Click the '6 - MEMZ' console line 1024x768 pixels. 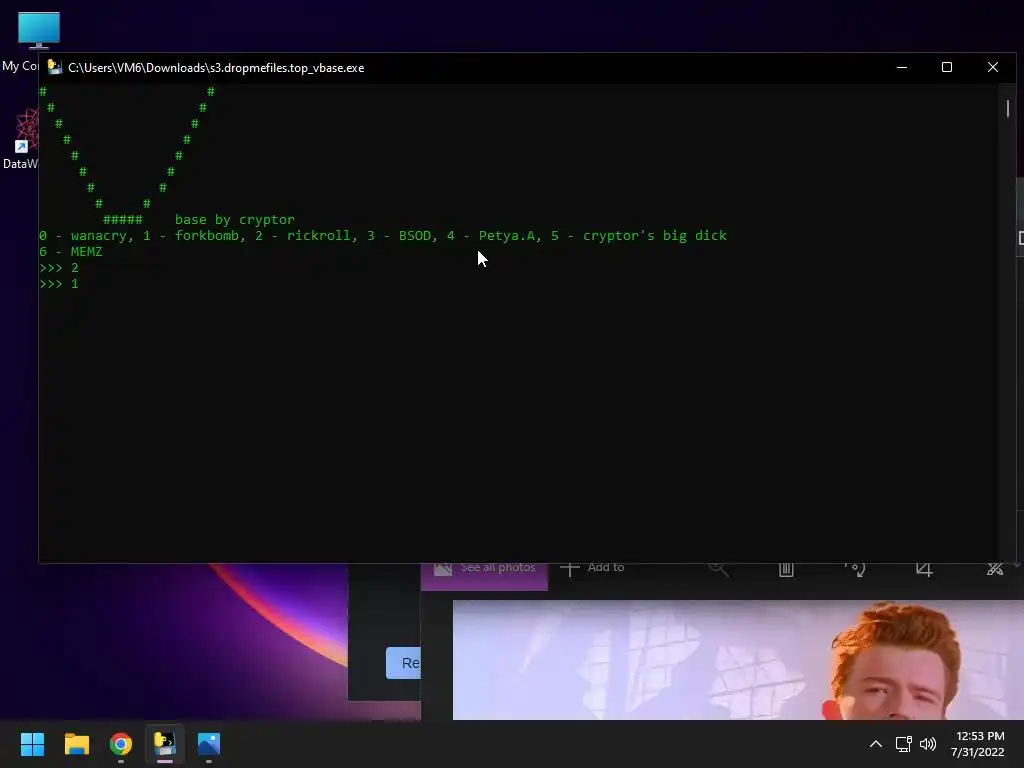pyautogui.click(x=71, y=251)
